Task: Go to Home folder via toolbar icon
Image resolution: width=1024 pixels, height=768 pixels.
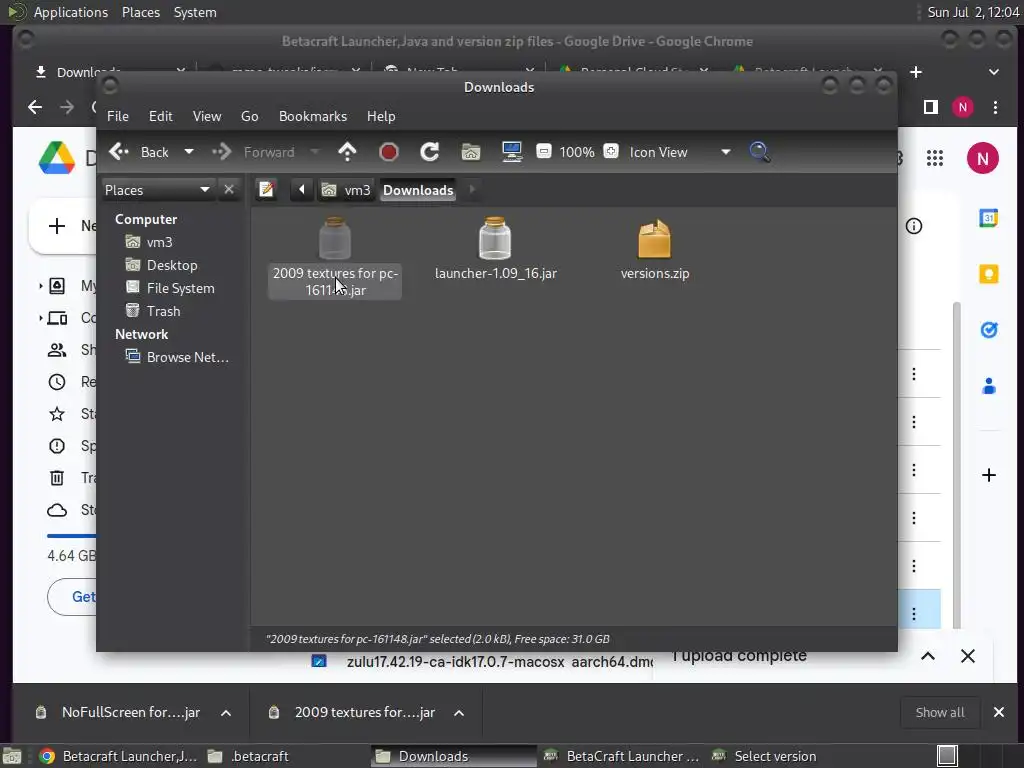Action: [x=471, y=152]
